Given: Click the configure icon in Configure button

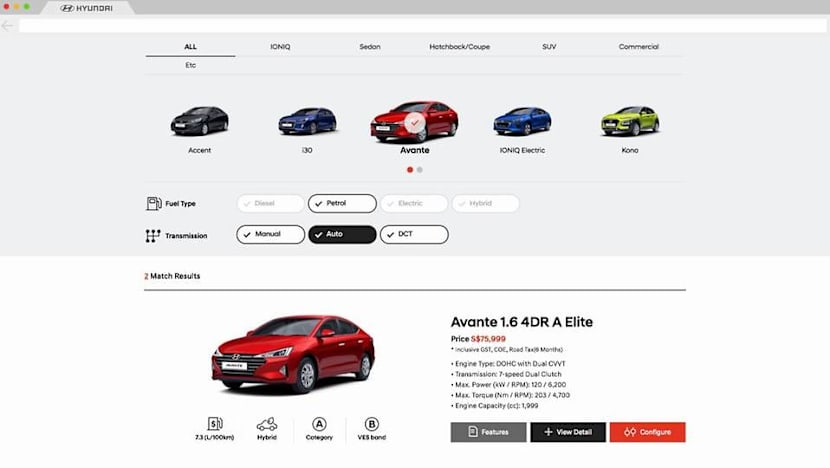Looking at the screenshot, I should point(630,432).
